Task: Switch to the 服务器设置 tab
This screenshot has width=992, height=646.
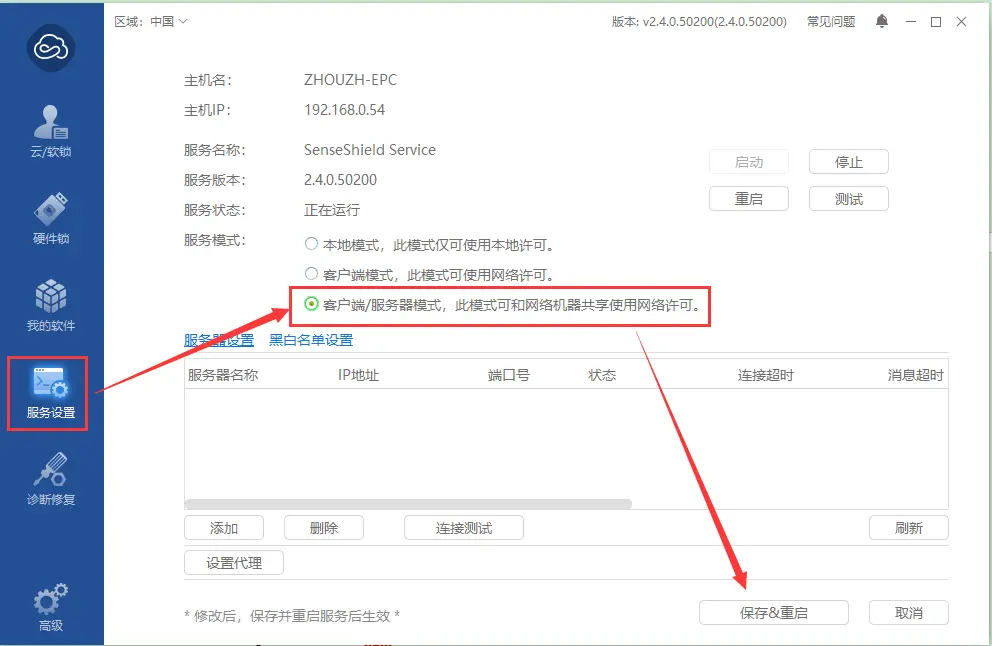Action: point(219,340)
